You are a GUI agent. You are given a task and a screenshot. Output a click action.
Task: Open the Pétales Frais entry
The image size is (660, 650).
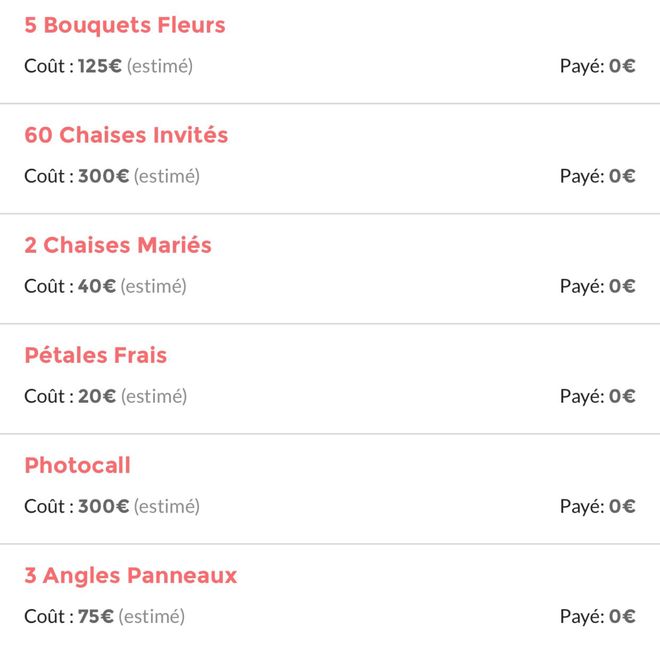point(96,356)
